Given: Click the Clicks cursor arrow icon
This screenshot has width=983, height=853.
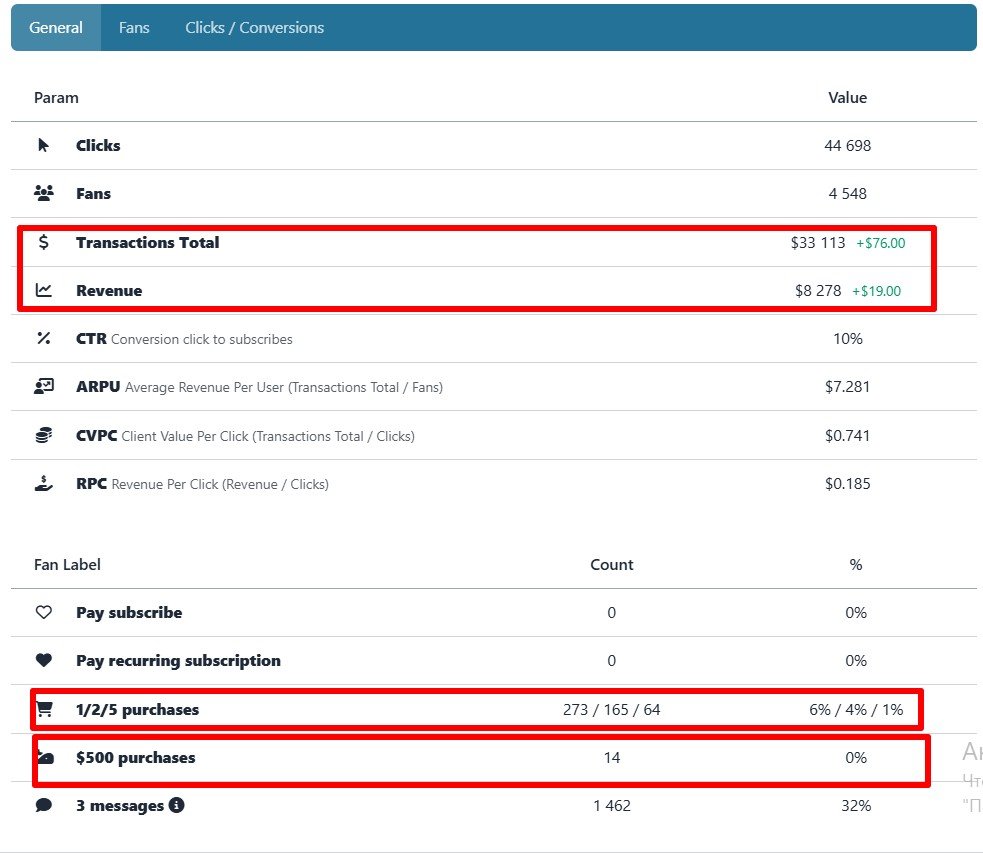Looking at the screenshot, I should (43, 145).
